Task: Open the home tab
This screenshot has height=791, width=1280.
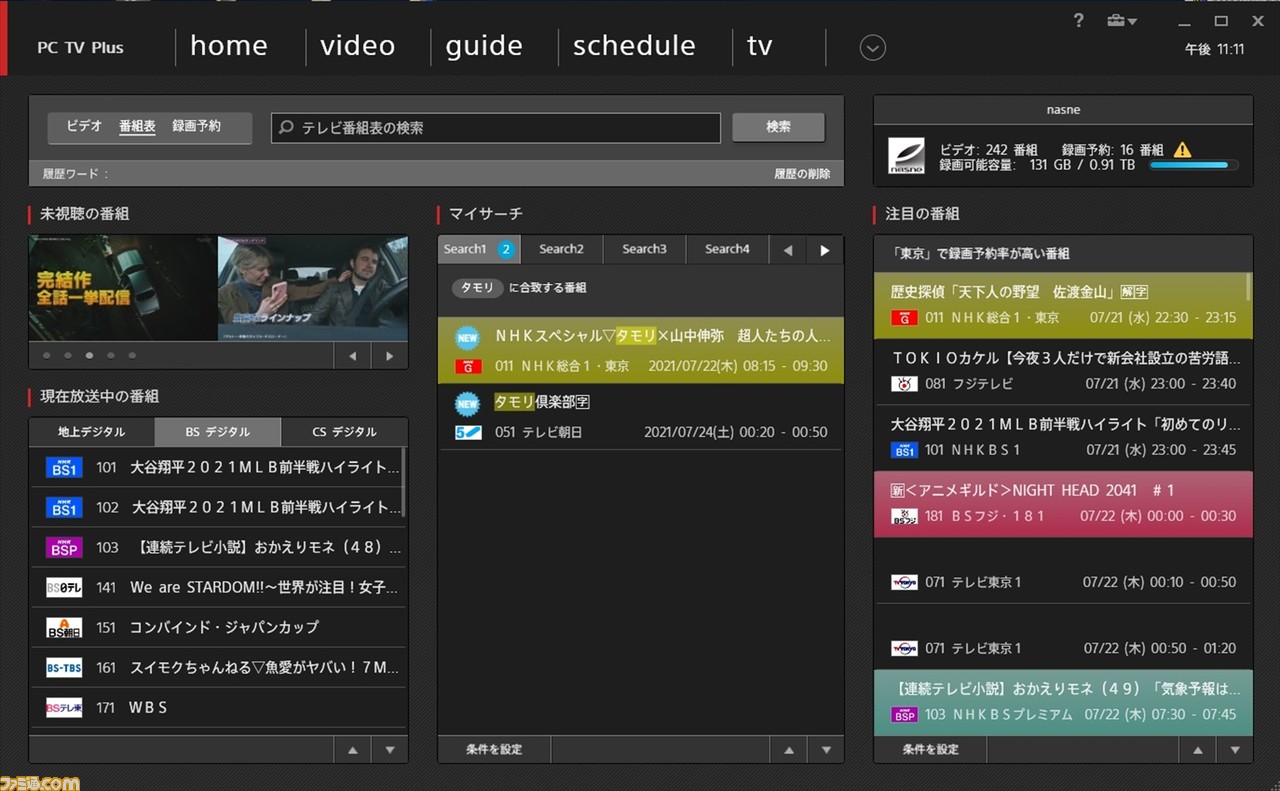Action: (x=229, y=46)
